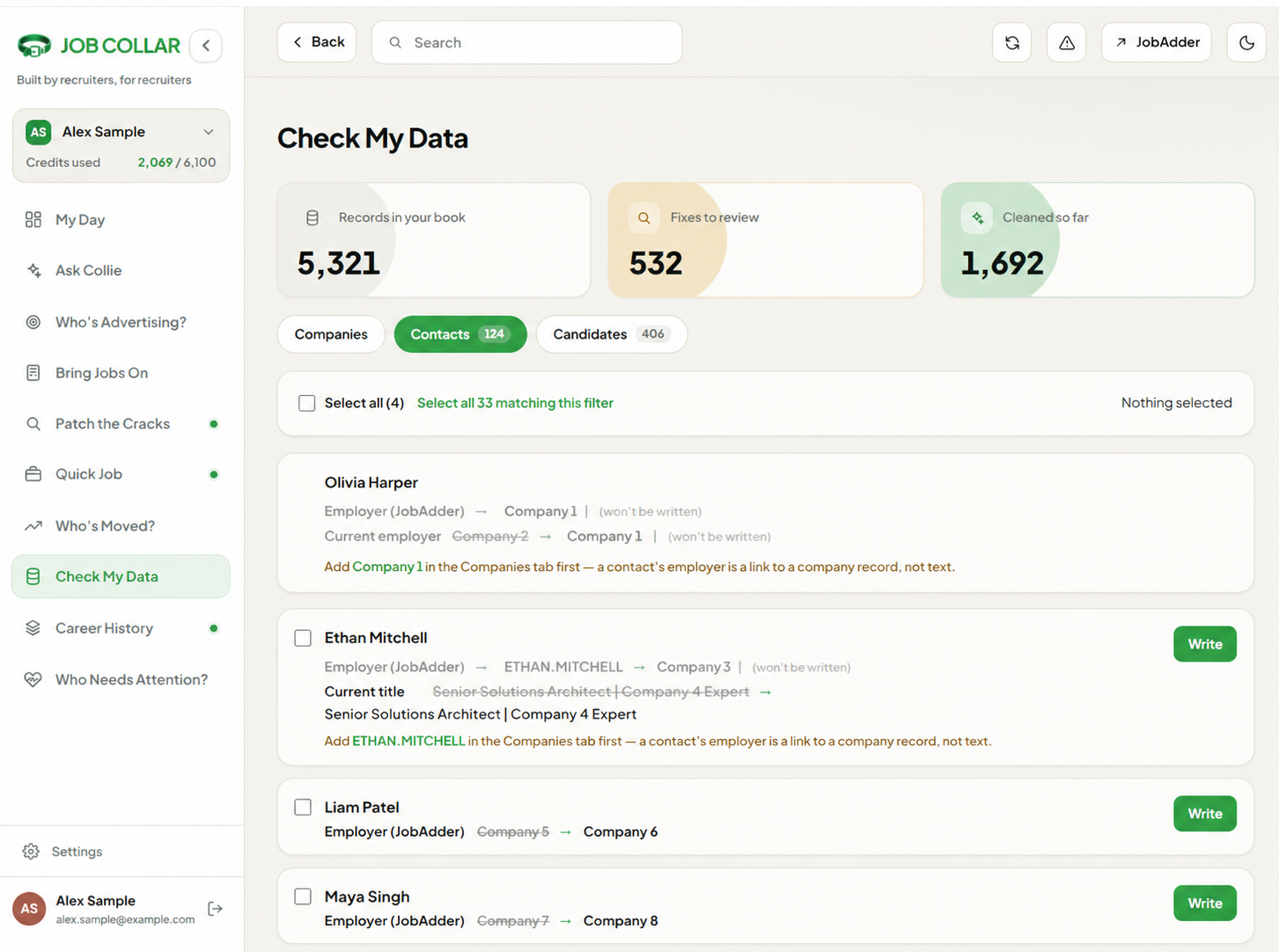Open the warning triangle alerts icon

[x=1067, y=42]
